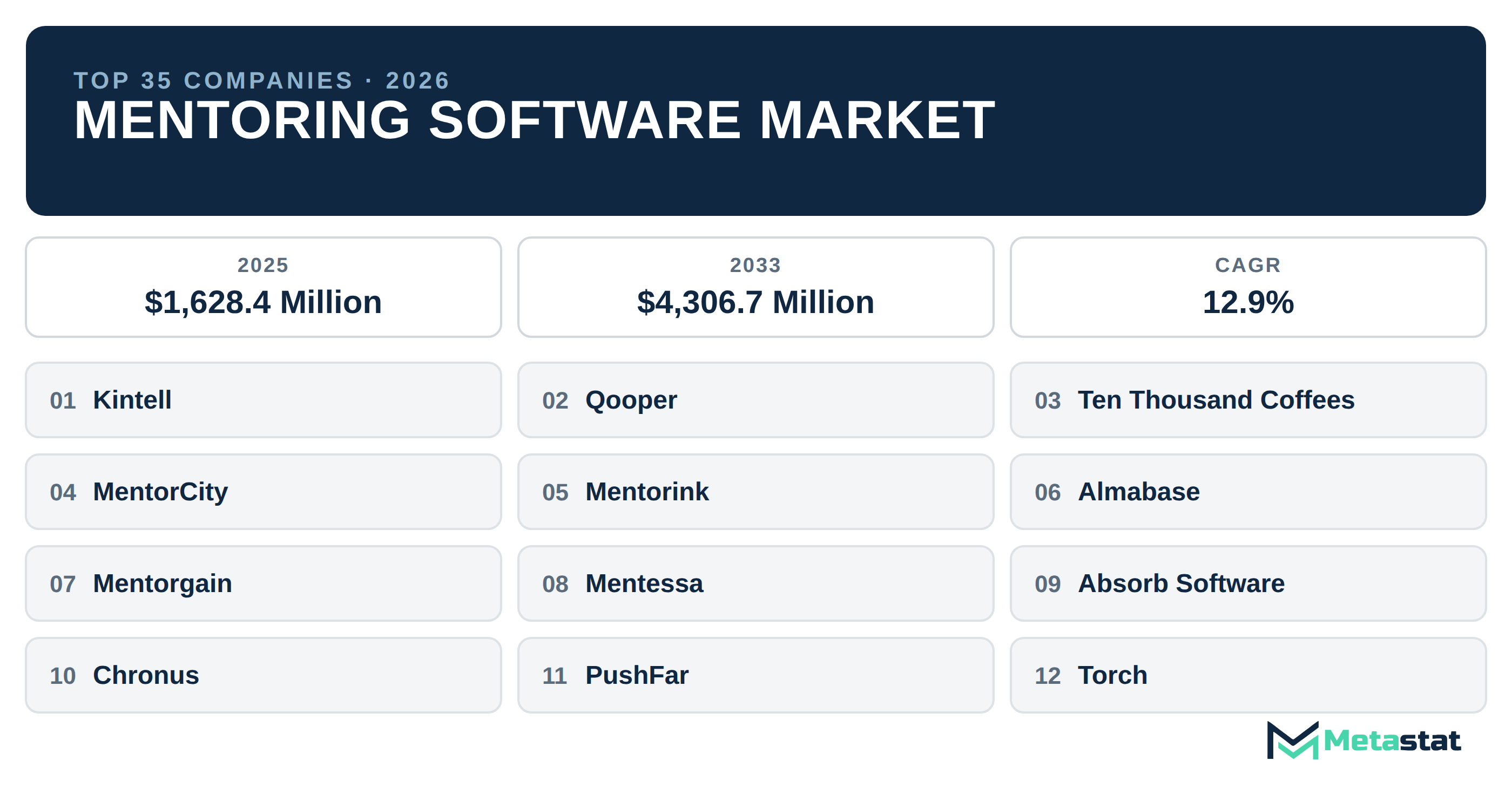This screenshot has height=788, width=1512.
Task: Select the Torch card
Action: 1248,675
